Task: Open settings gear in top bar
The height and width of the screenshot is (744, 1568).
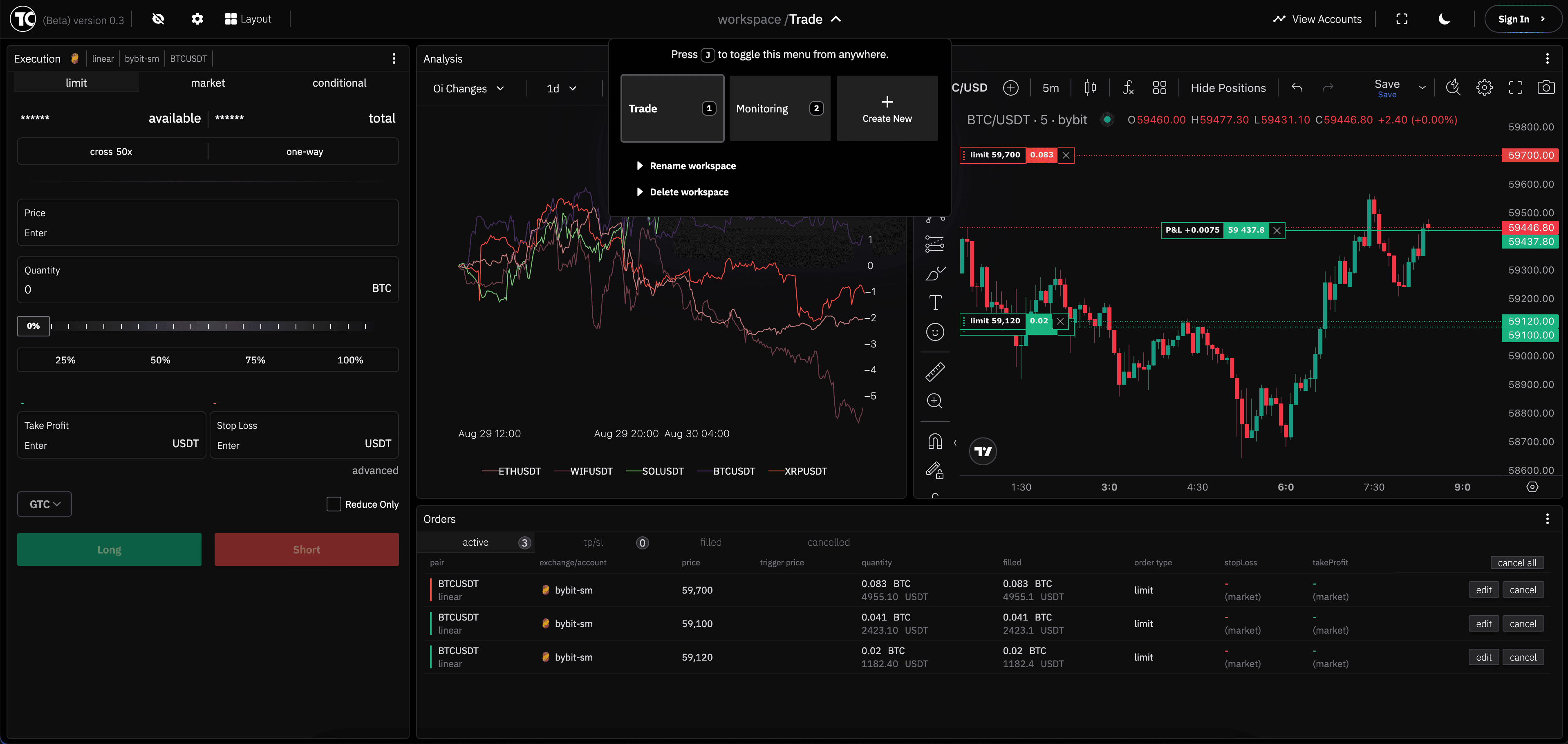Action: point(197,19)
